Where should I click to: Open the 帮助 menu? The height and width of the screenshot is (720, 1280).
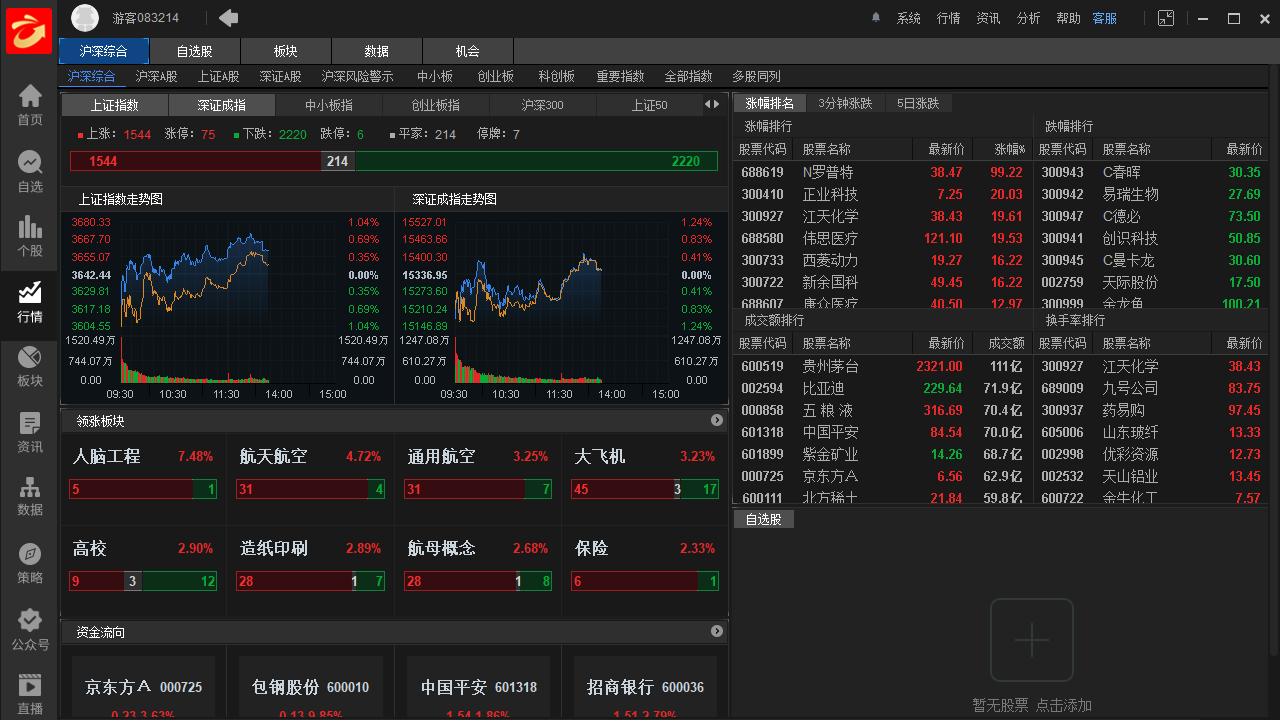[x=1068, y=17]
